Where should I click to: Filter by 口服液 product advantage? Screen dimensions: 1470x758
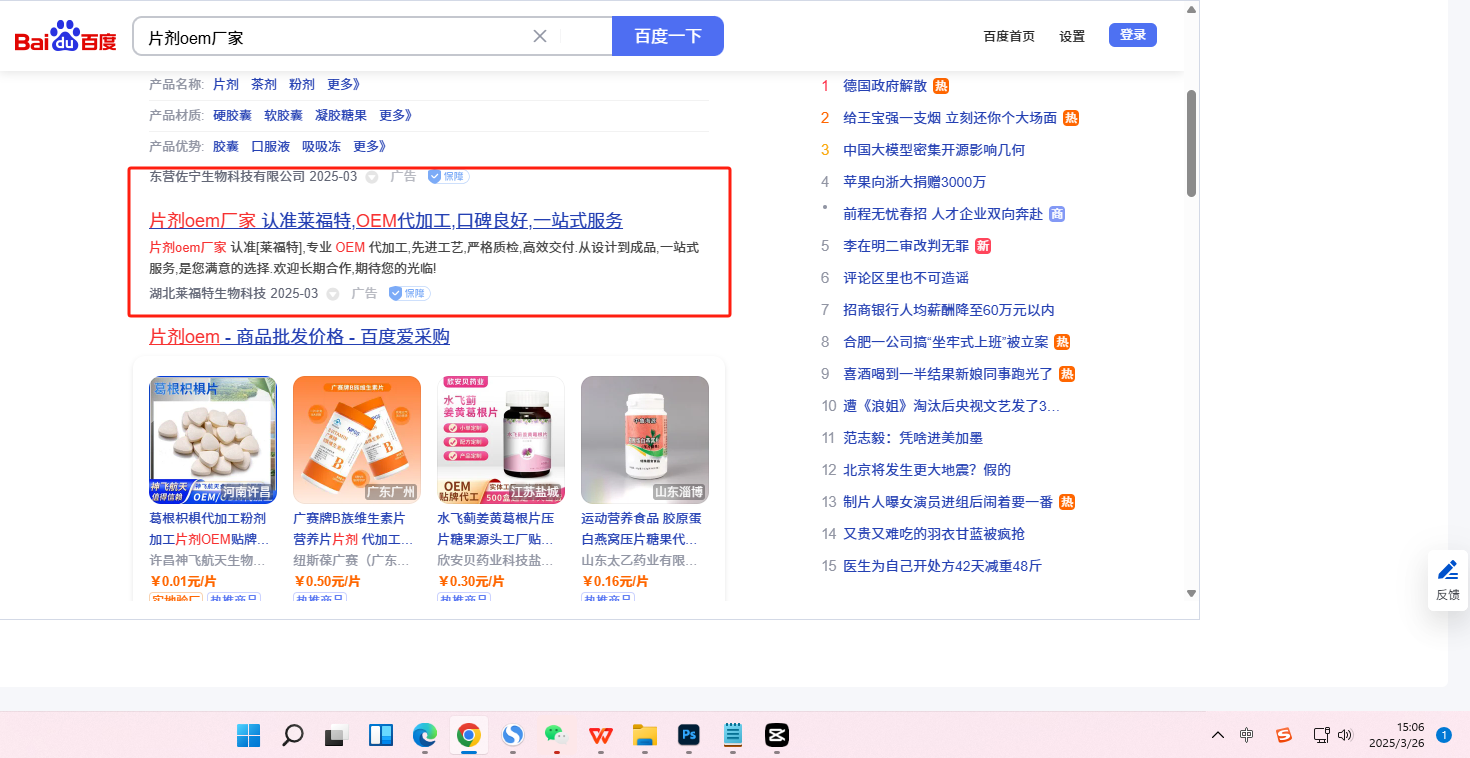point(270,146)
